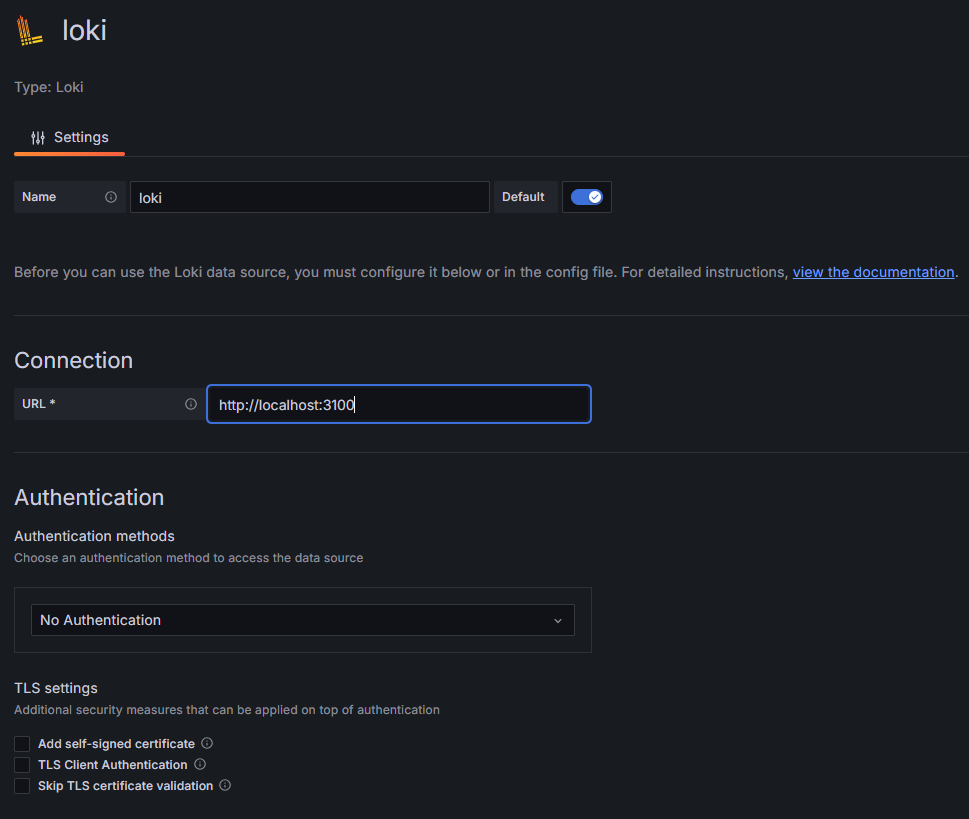Click info icon beside Skip TLS certificate validation
The image size is (969, 819).
click(x=226, y=785)
